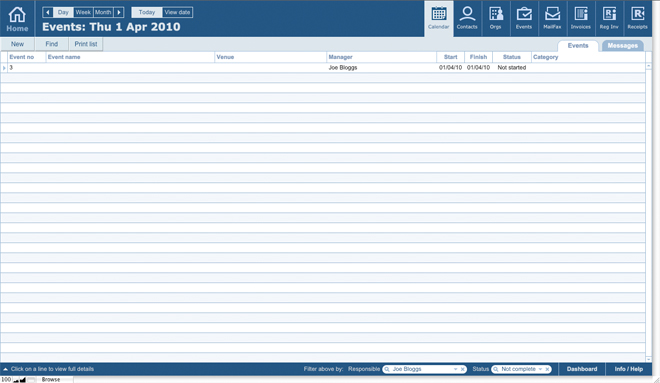
Task: Open the Receipts module
Action: click(x=637, y=19)
